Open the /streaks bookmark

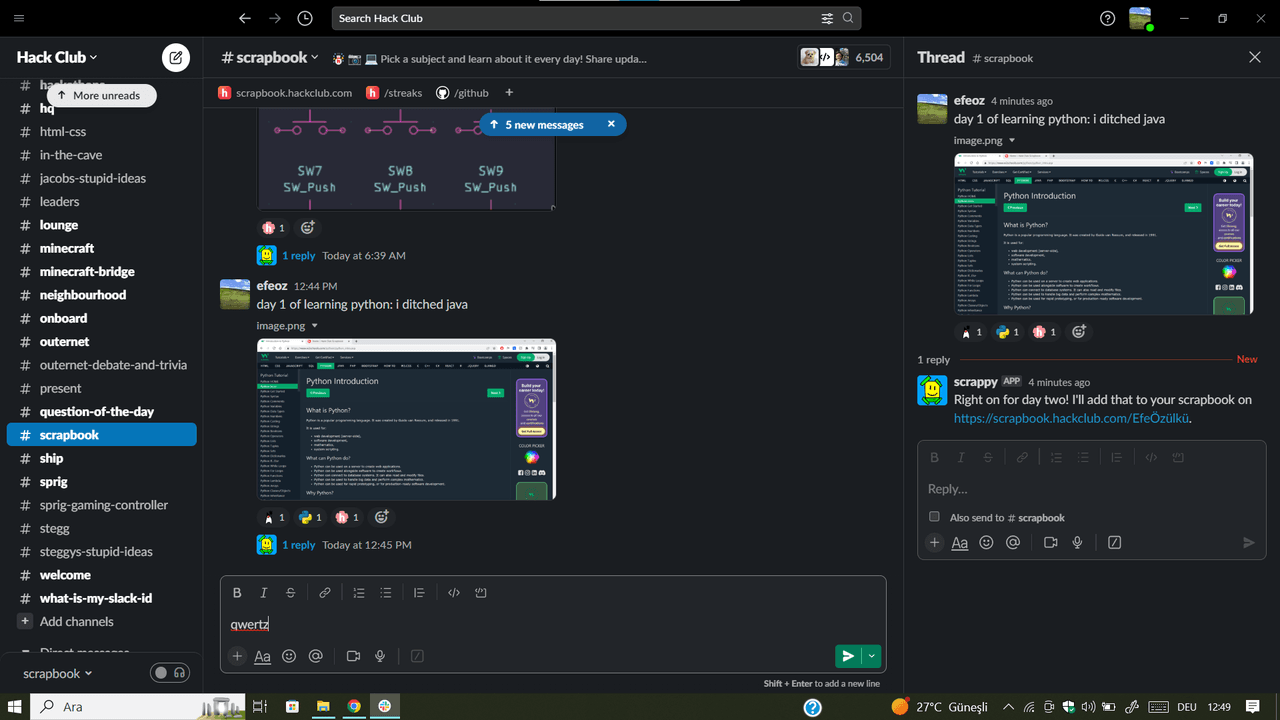click(394, 93)
